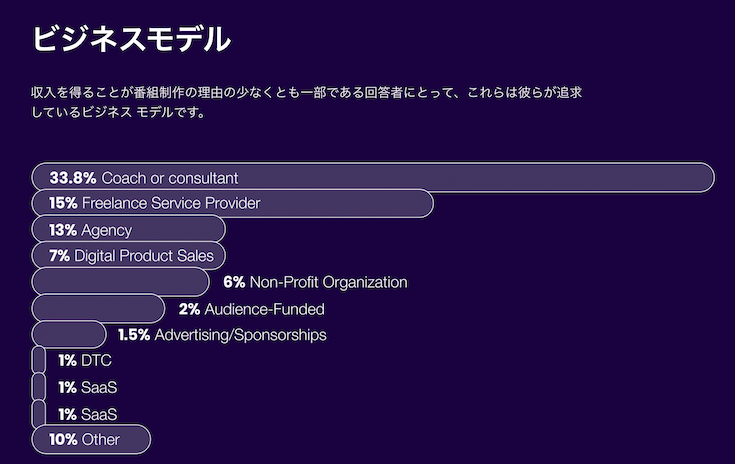Click the first 1% SaaS label
This screenshot has width=735, height=464.
pyautogui.click(x=88, y=387)
